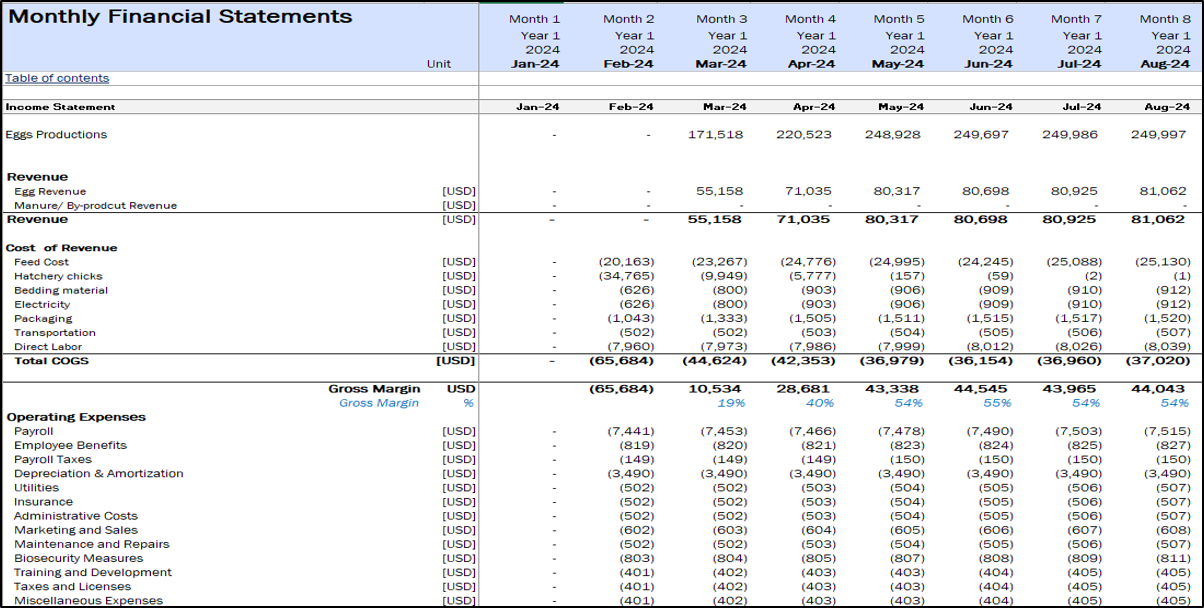This screenshot has height=608, width=1204.
Task: Select the Month 8 header label
Action: pyautogui.click(x=1165, y=19)
